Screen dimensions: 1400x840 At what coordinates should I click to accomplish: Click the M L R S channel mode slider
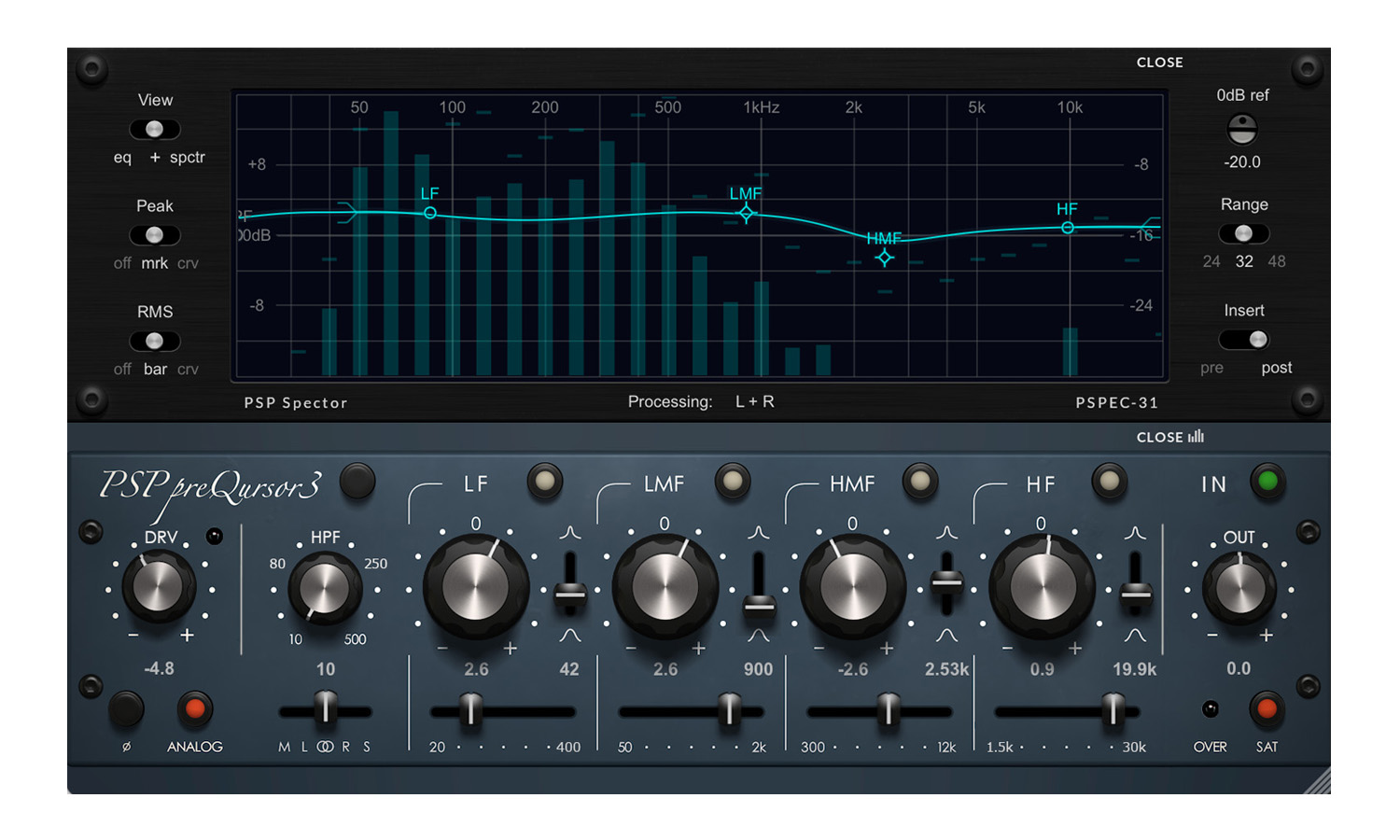pos(325,711)
